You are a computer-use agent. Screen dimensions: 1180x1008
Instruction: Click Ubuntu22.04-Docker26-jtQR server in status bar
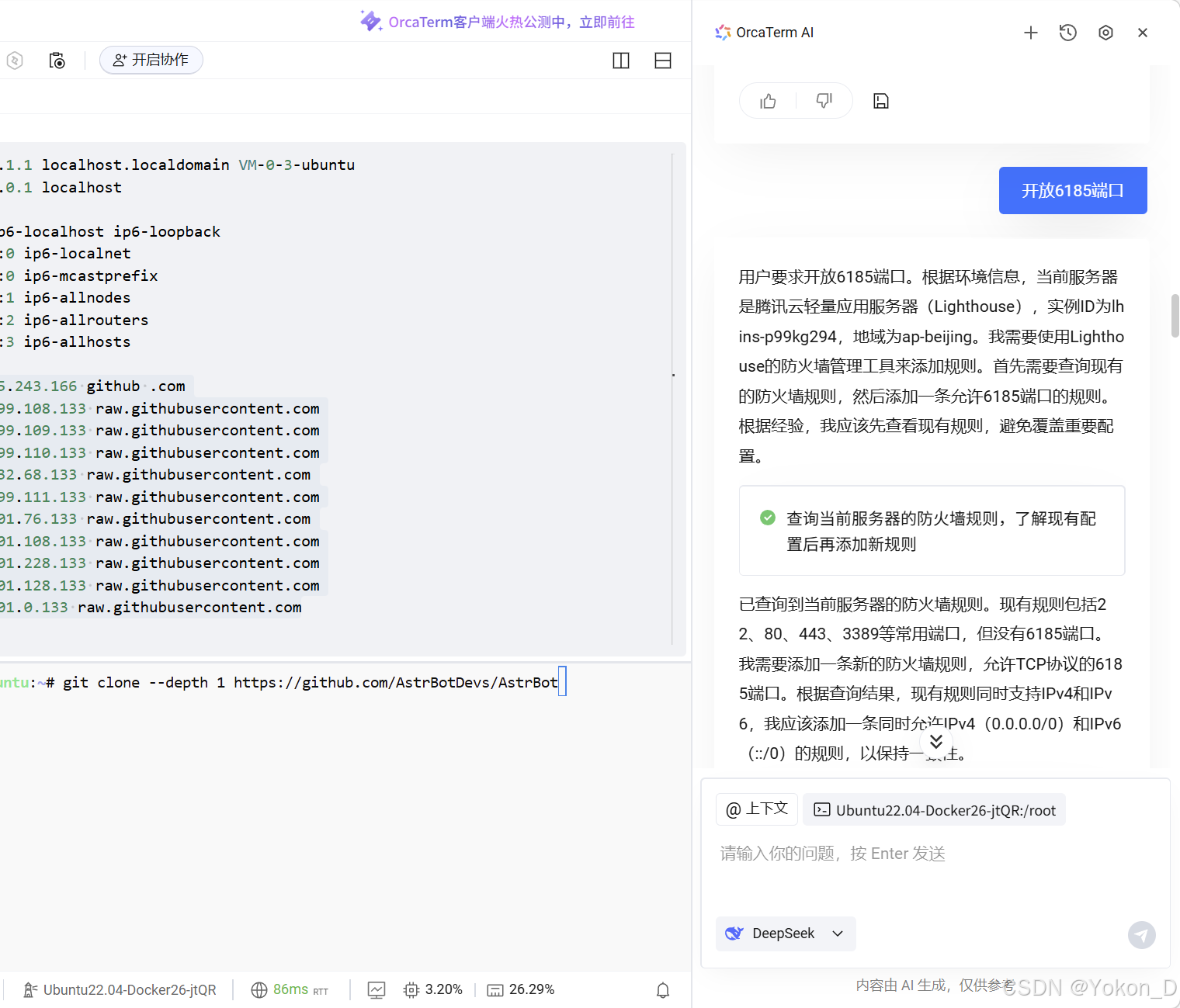(x=120, y=989)
